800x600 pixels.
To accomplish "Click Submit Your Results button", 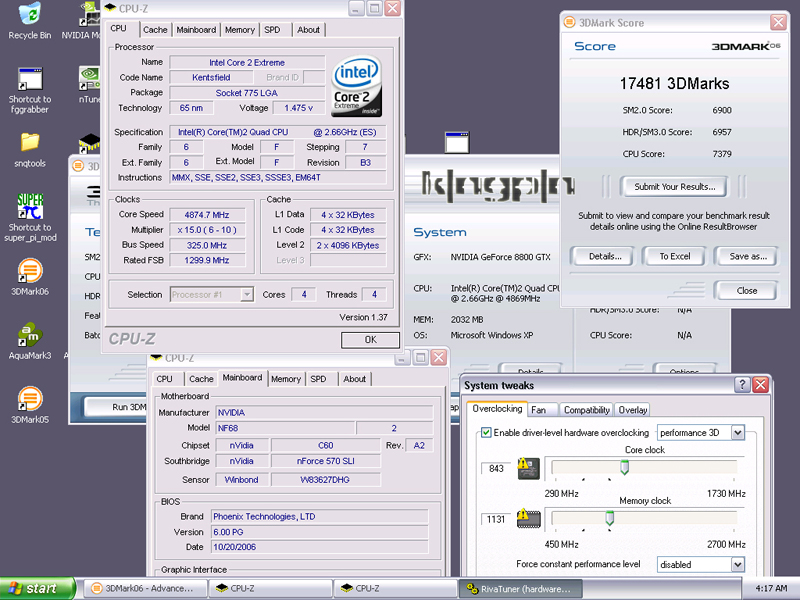I will [674, 187].
